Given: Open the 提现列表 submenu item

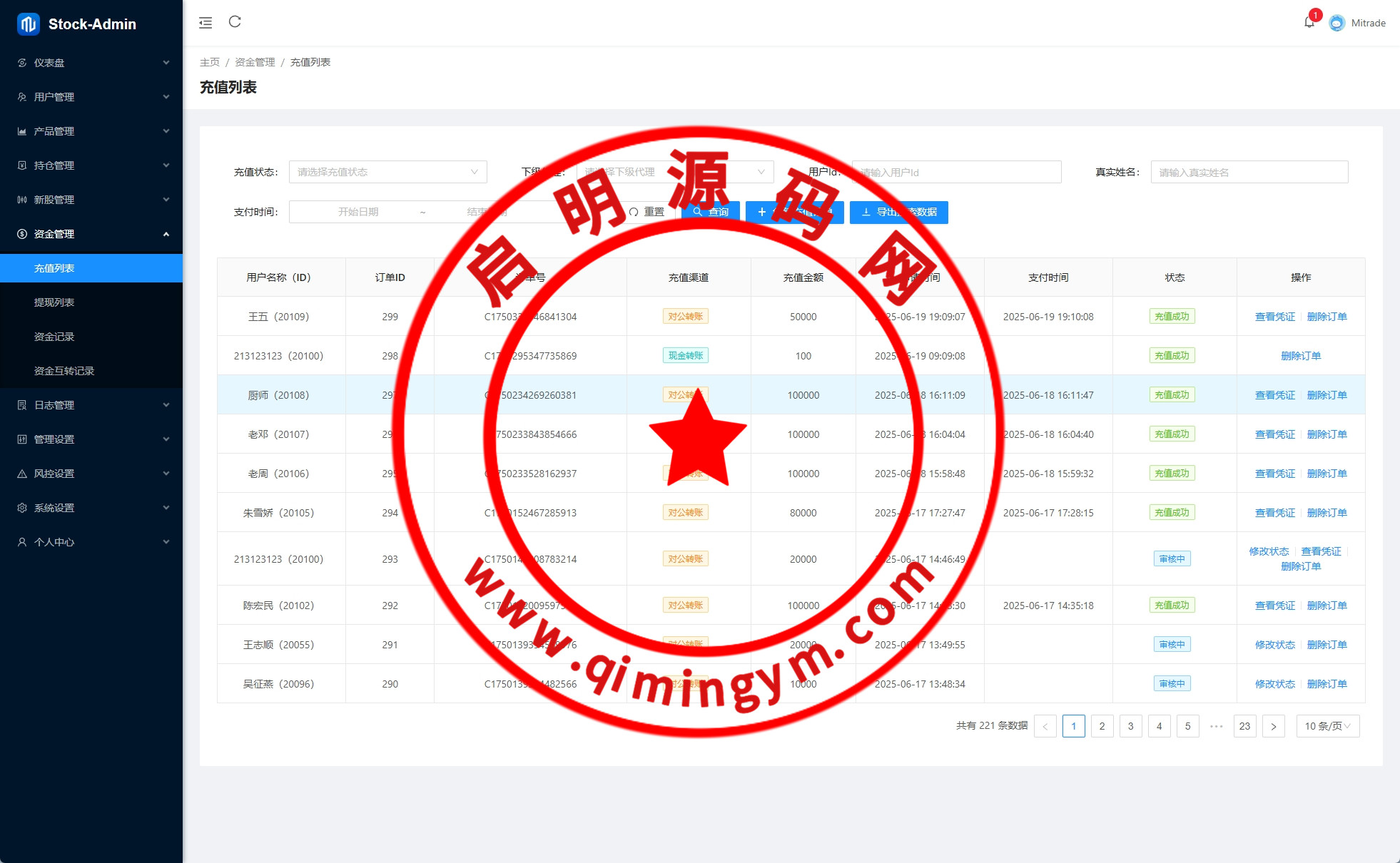Looking at the screenshot, I should point(54,302).
